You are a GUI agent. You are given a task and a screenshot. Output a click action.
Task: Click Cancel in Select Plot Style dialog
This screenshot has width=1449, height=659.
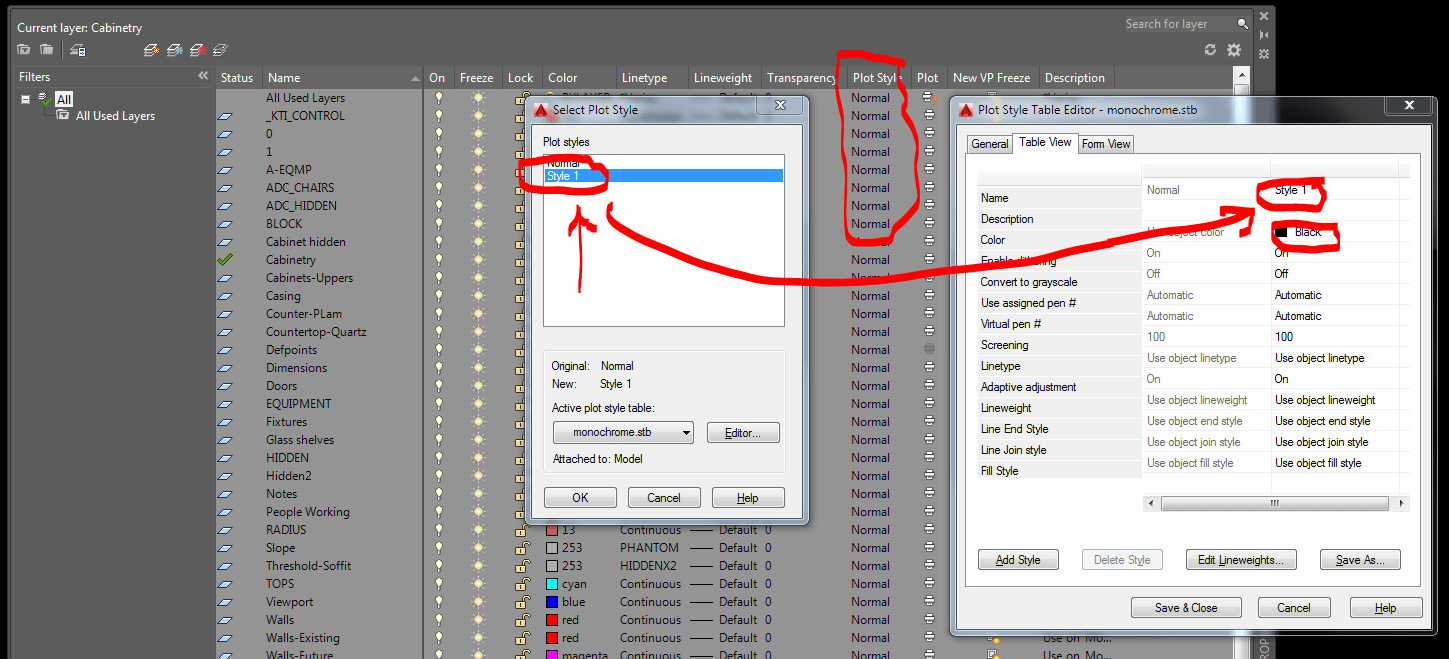point(664,498)
